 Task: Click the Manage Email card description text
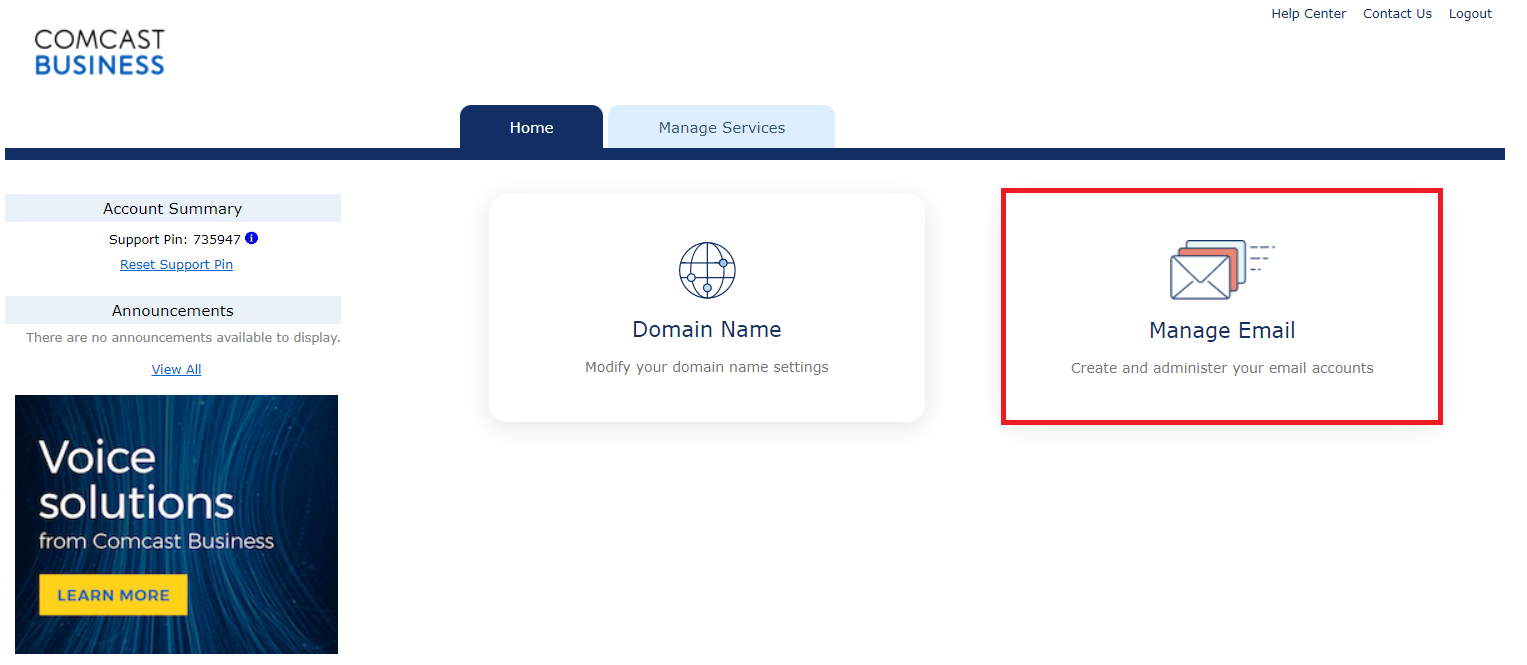coord(1221,368)
